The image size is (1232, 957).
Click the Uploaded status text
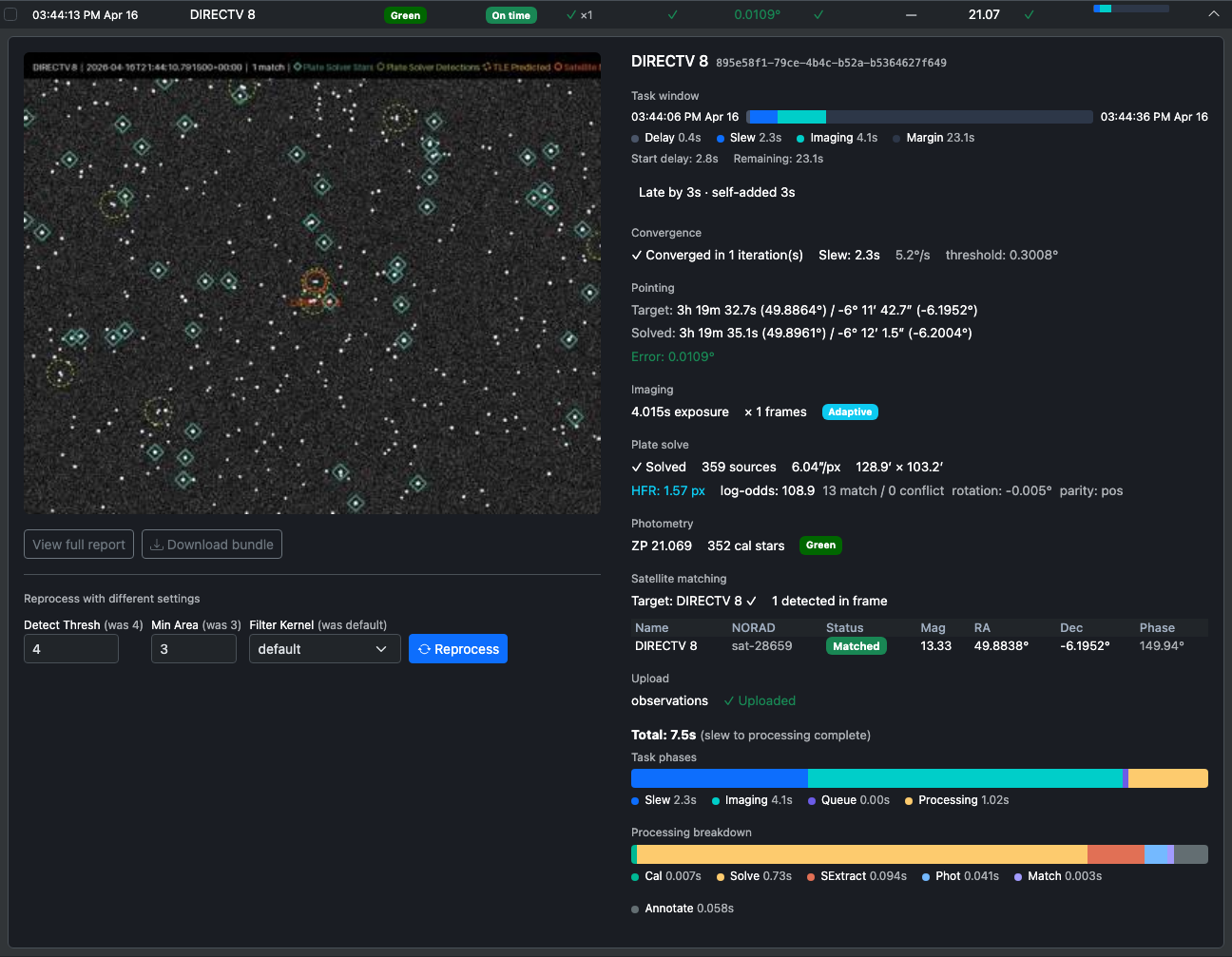click(x=760, y=700)
